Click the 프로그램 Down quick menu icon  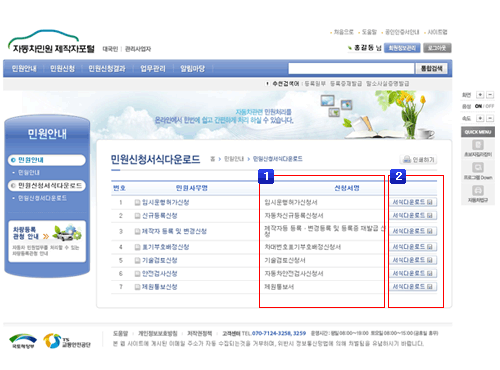click(478, 168)
